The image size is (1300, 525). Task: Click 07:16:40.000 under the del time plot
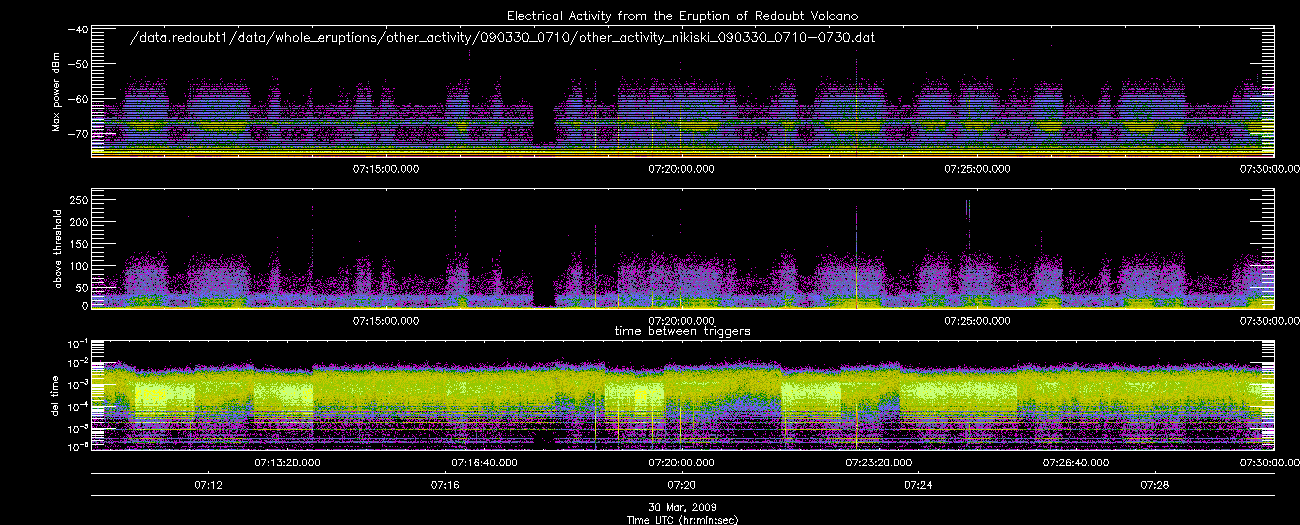click(485, 463)
